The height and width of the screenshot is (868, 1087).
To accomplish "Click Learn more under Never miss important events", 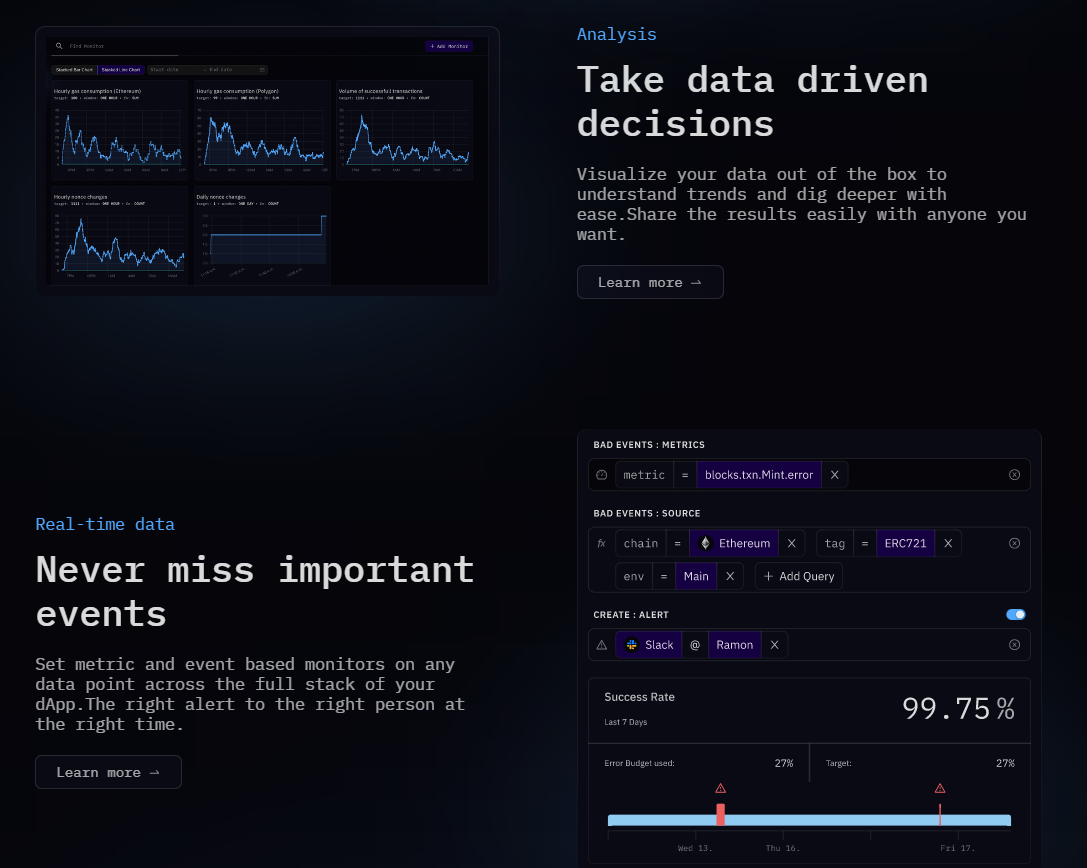I will click(x=108, y=772).
